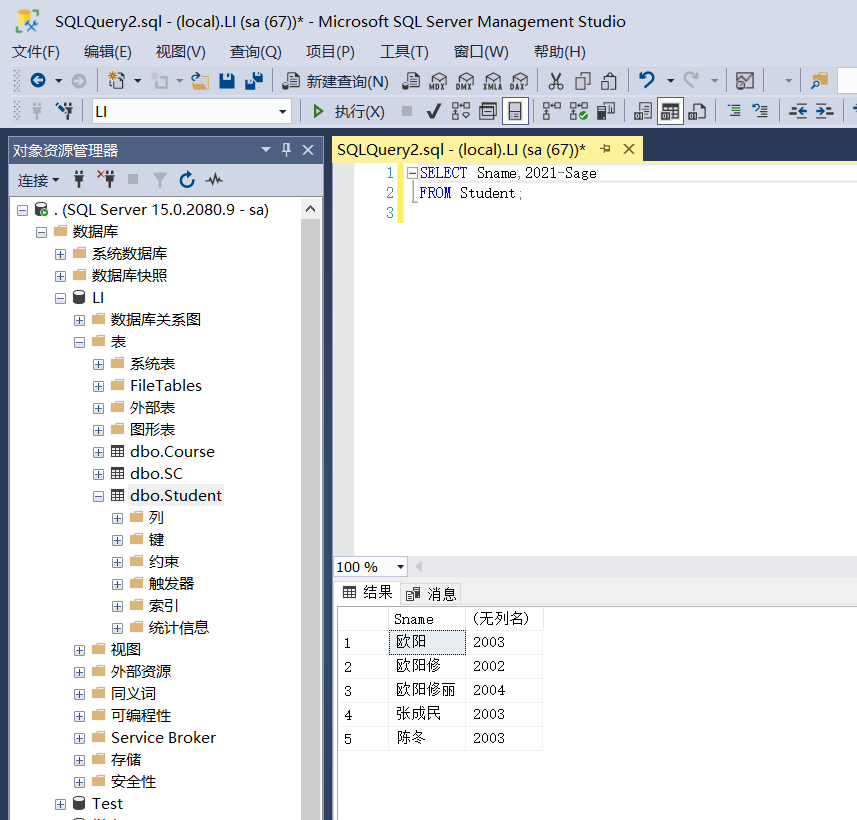Toggle IntelliSense enabled
The height and width of the screenshot is (820, 857).
click(x=515, y=112)
